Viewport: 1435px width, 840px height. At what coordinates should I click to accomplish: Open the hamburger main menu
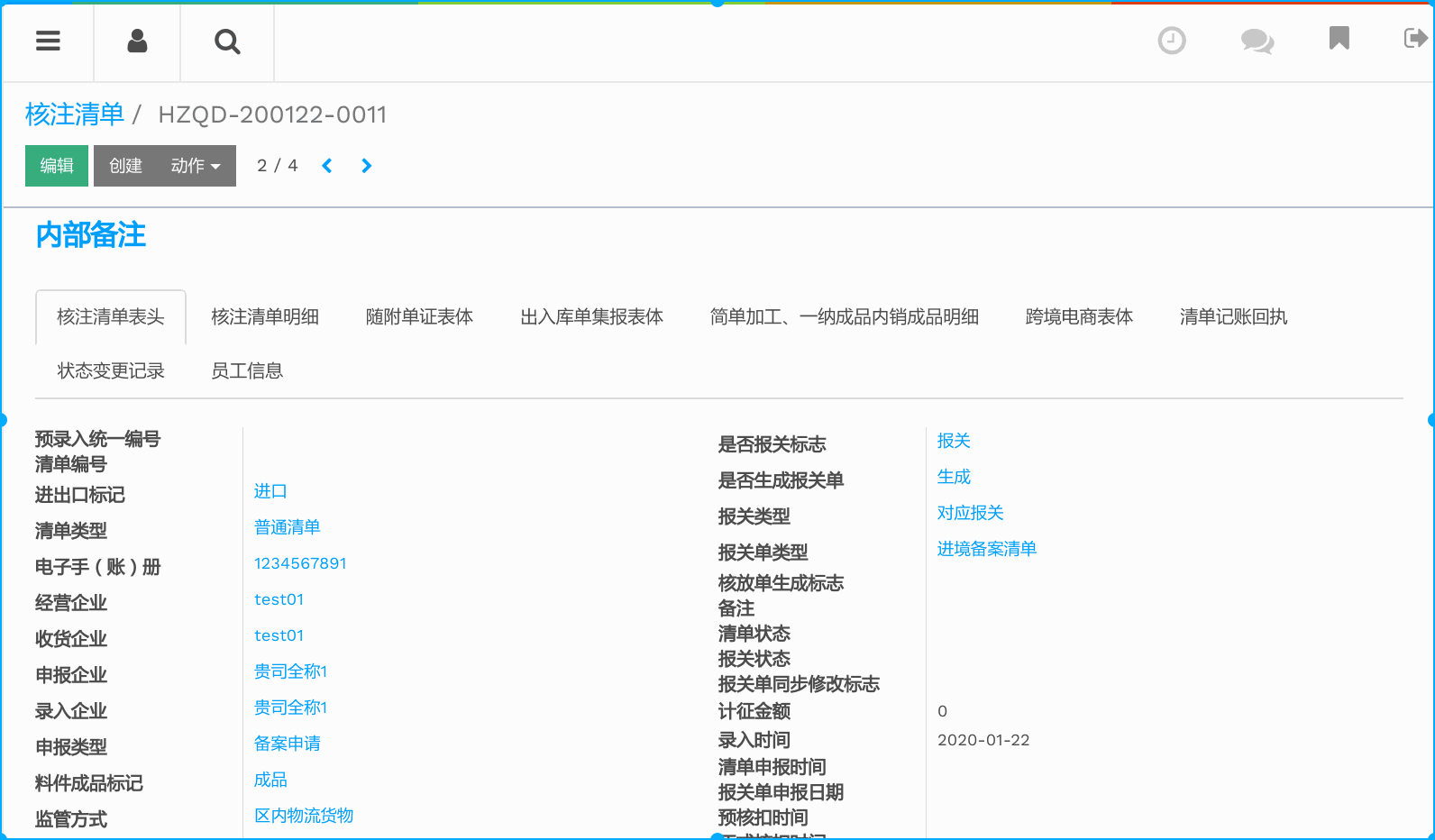pos(48,41)
